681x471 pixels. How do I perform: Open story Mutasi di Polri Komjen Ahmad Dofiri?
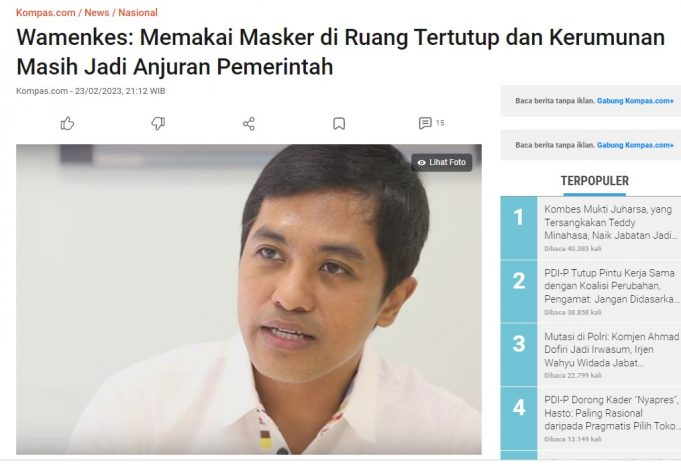(612, 349)
